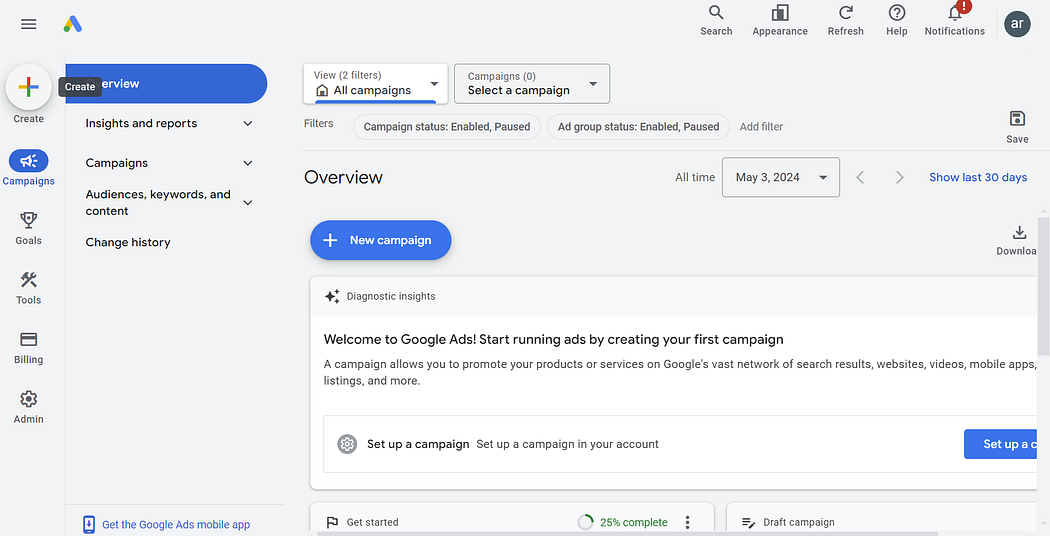Image resolution: width=1050 pixels, height=536 pixels.
Task: Click the Welcome to Google Ads heading
Action: (553, 340)
